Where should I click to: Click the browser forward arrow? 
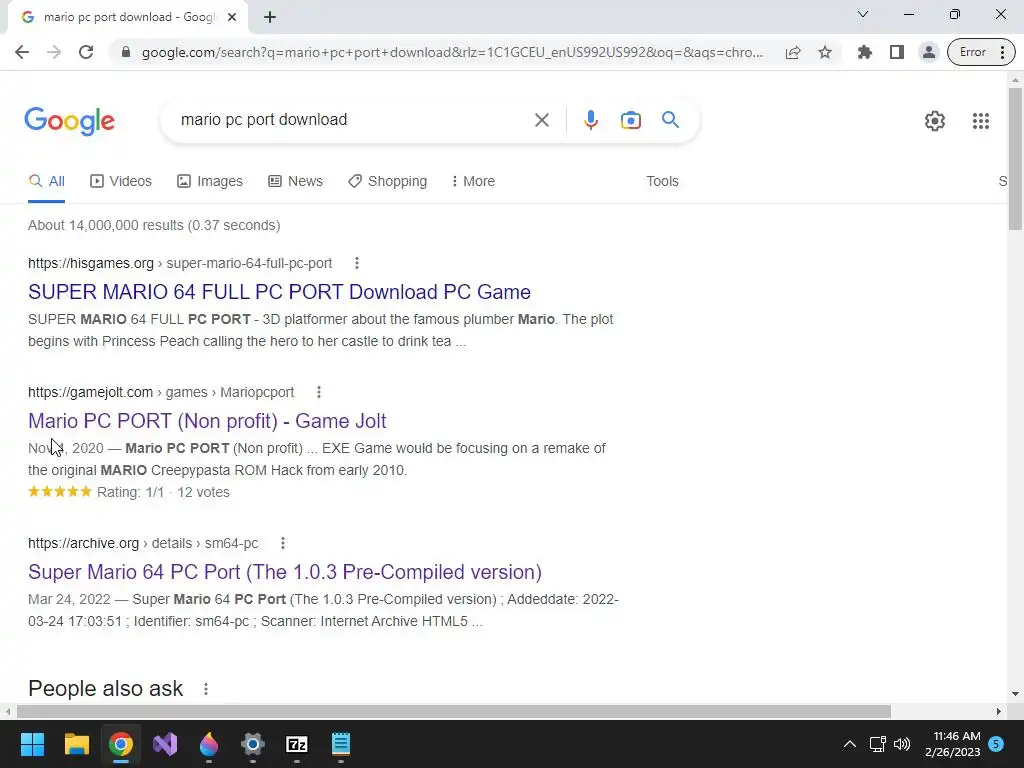[54, 52]
